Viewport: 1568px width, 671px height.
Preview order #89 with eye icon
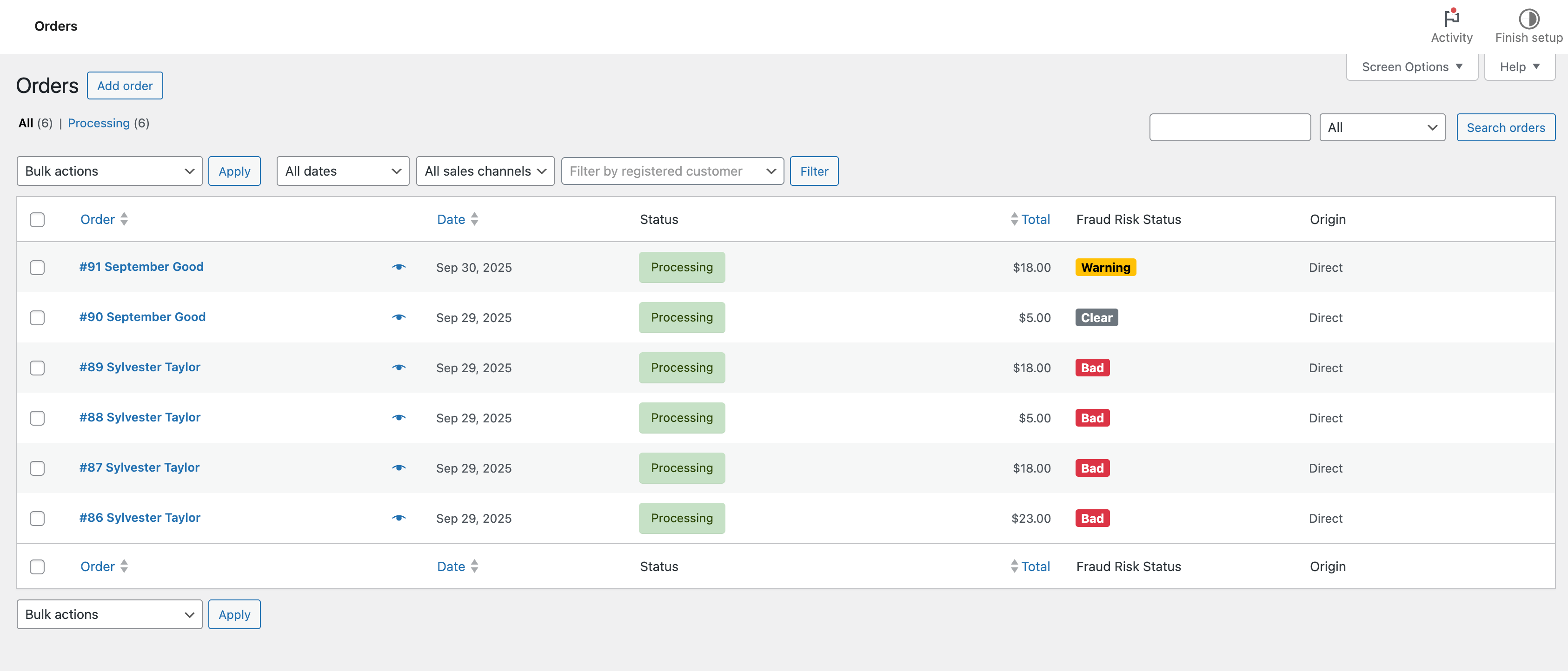tap(399, 368)
